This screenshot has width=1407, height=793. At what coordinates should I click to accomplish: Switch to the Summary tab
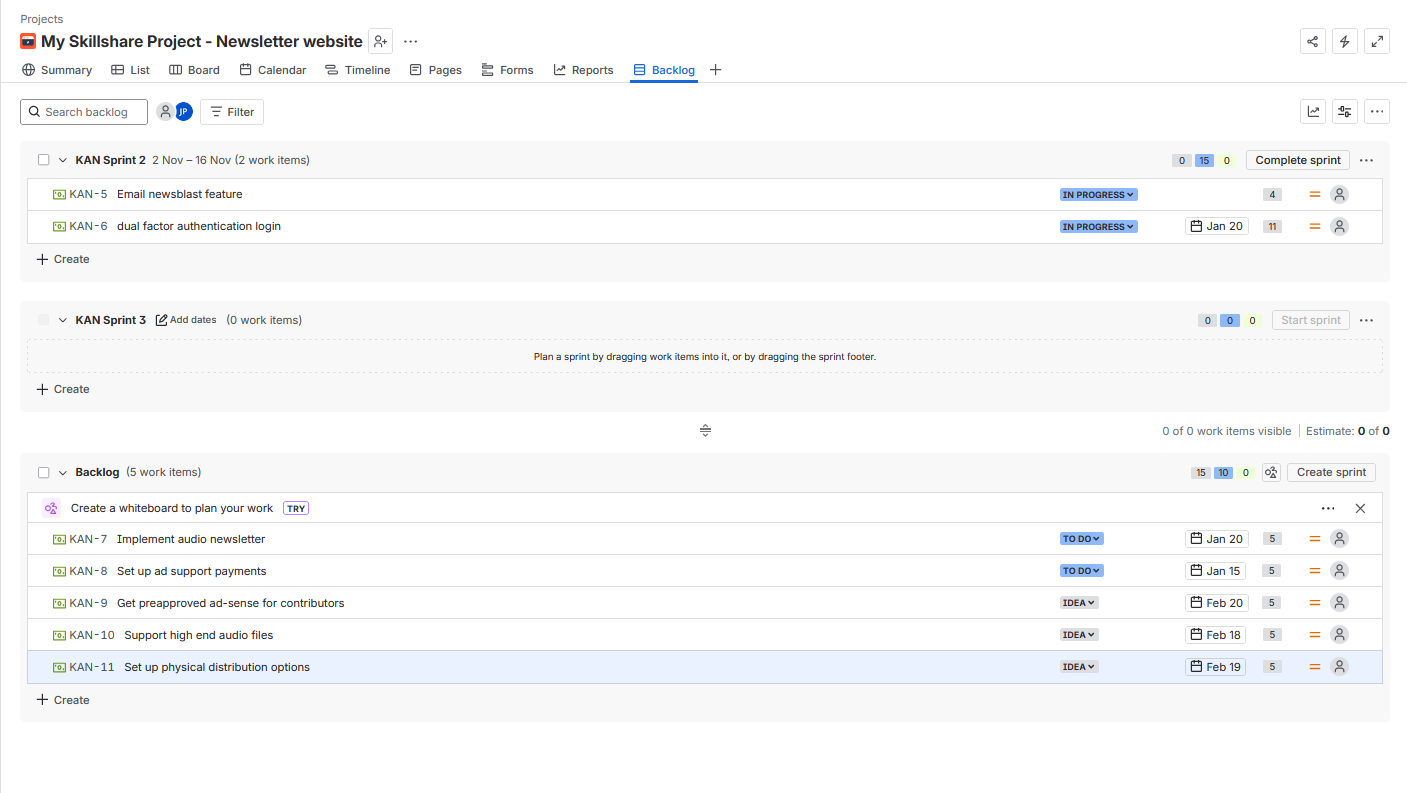tap(57, 70)
